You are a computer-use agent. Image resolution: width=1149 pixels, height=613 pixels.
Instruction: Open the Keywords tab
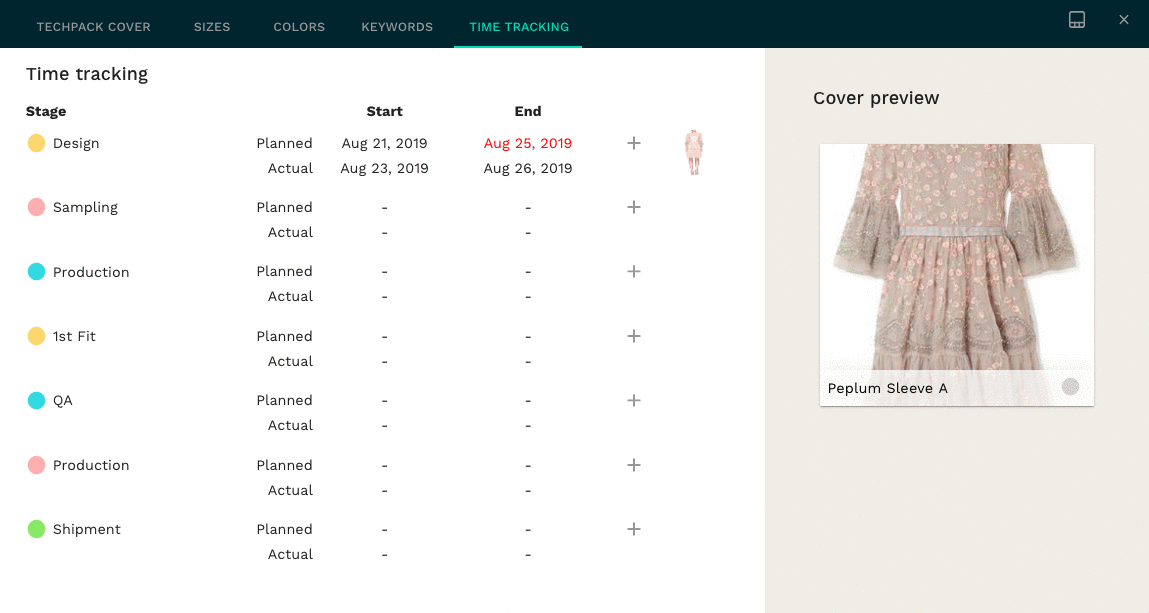[x=397, y=27]
